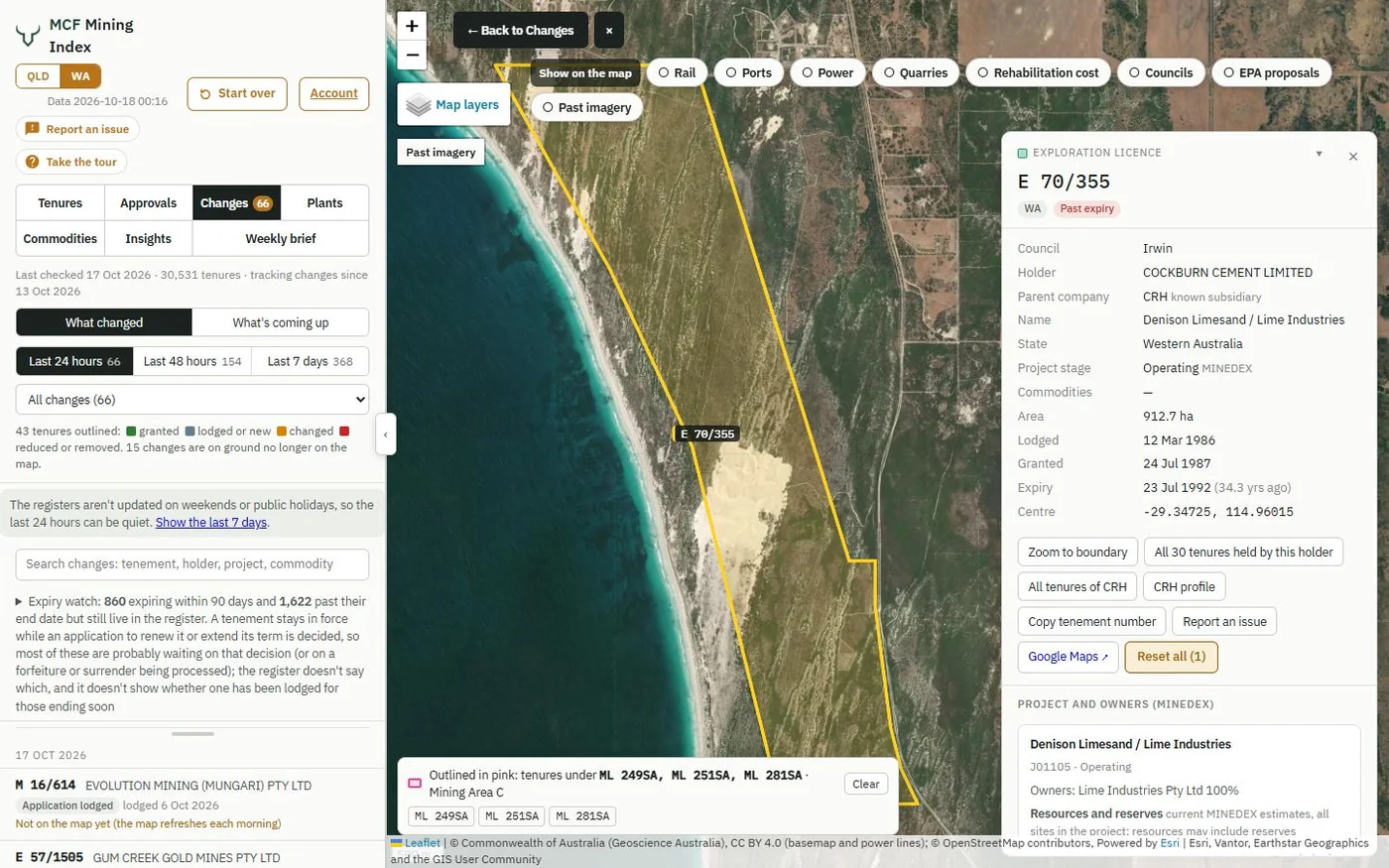Open the All changes filter dropdown
The image size is (1389, 868).
(192, 400)
